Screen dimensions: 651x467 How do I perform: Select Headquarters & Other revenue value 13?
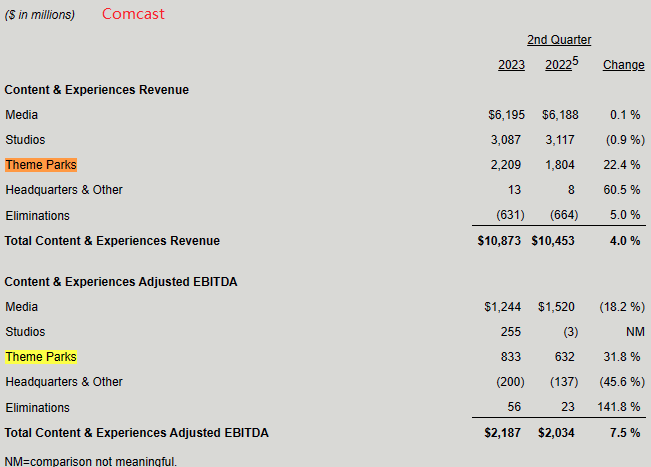point(514,190)
